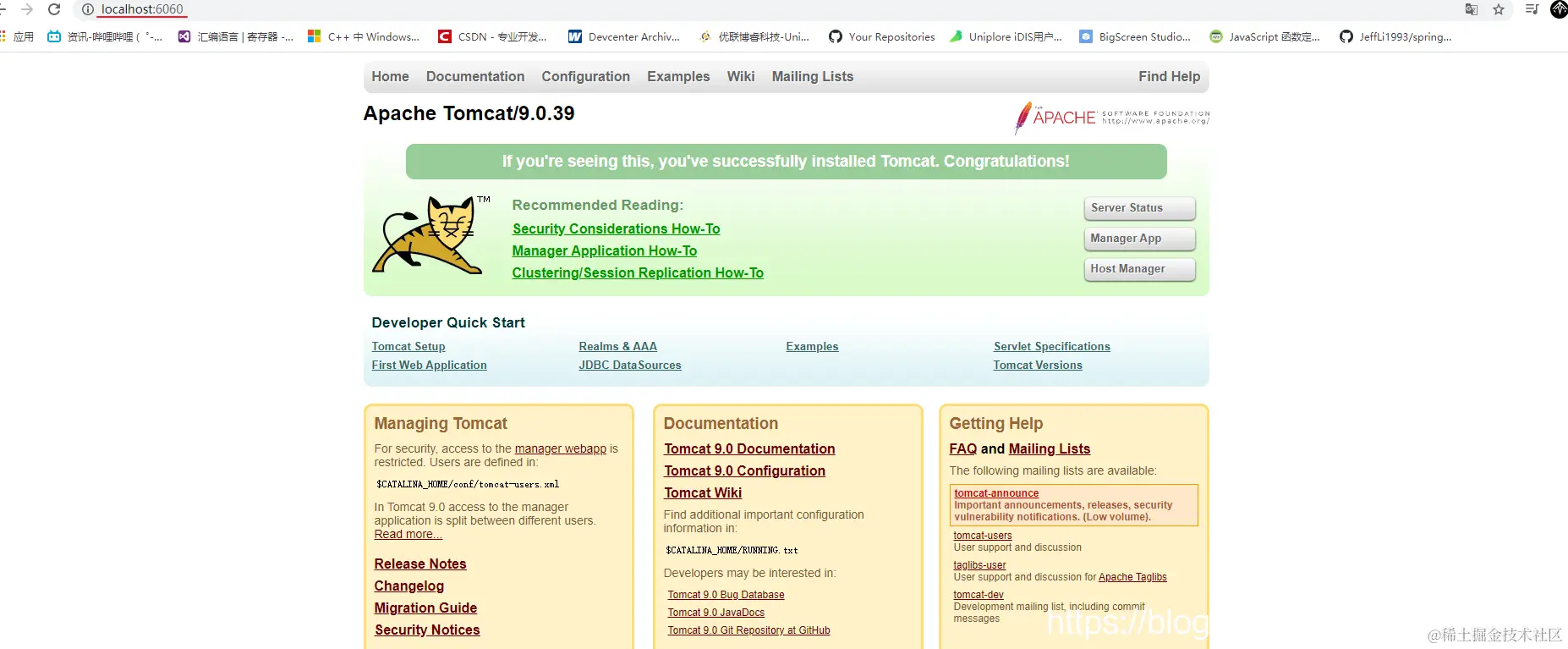1568x649 pixels.
Task: Open the manager webapp link
Action: [x=561, y=448]
